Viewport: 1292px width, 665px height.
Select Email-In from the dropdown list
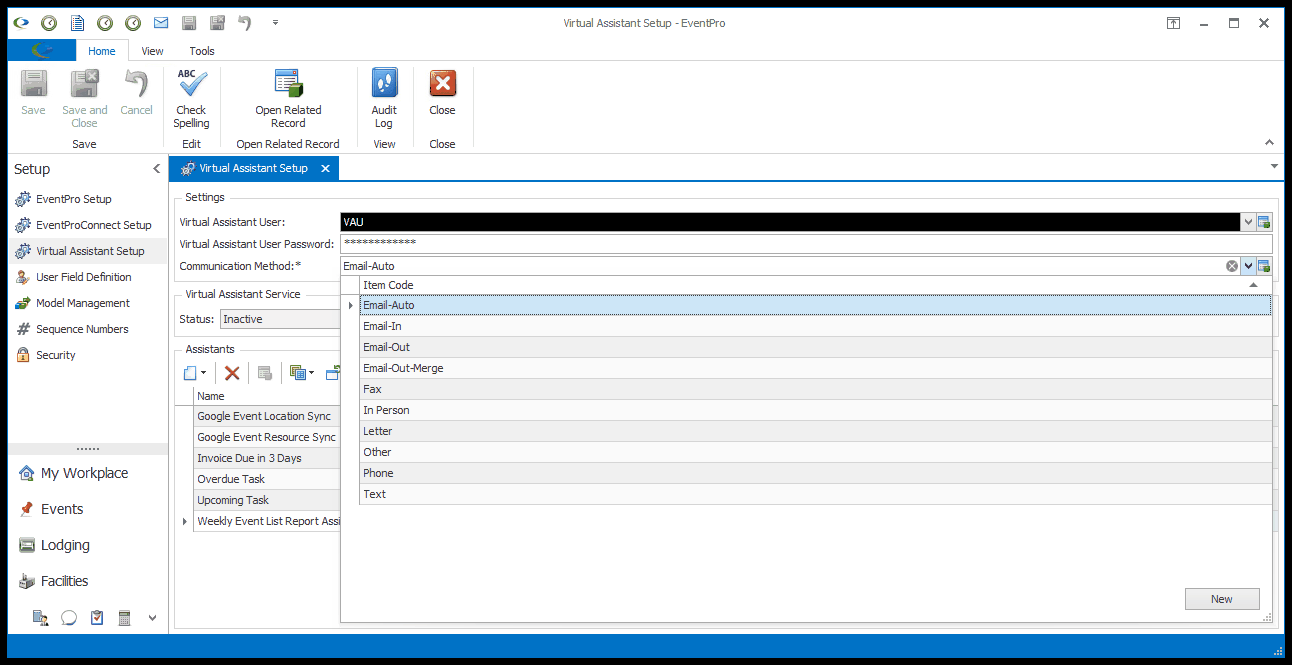(815, 326)
